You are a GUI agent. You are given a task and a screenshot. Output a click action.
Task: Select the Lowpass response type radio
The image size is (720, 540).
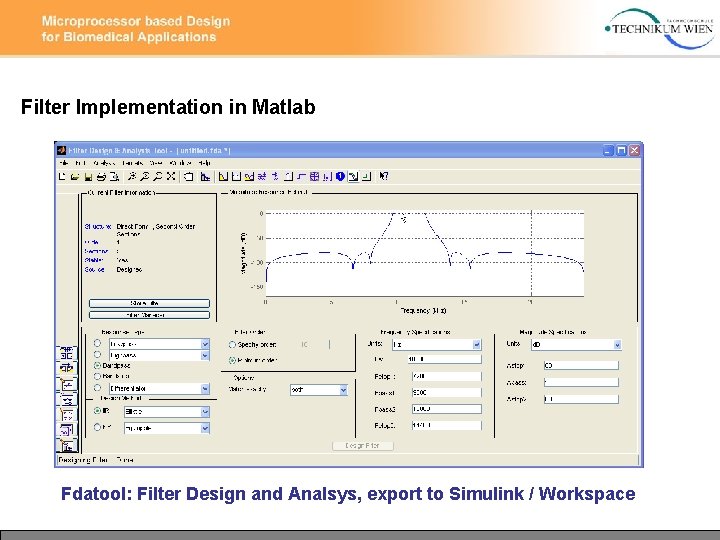coord(97,343)
